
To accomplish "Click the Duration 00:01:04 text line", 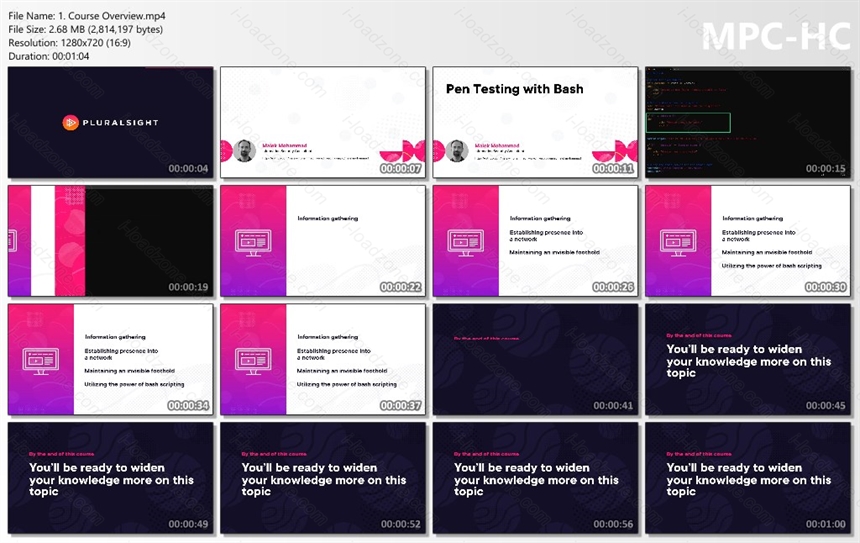I will [x=49, y=56].
